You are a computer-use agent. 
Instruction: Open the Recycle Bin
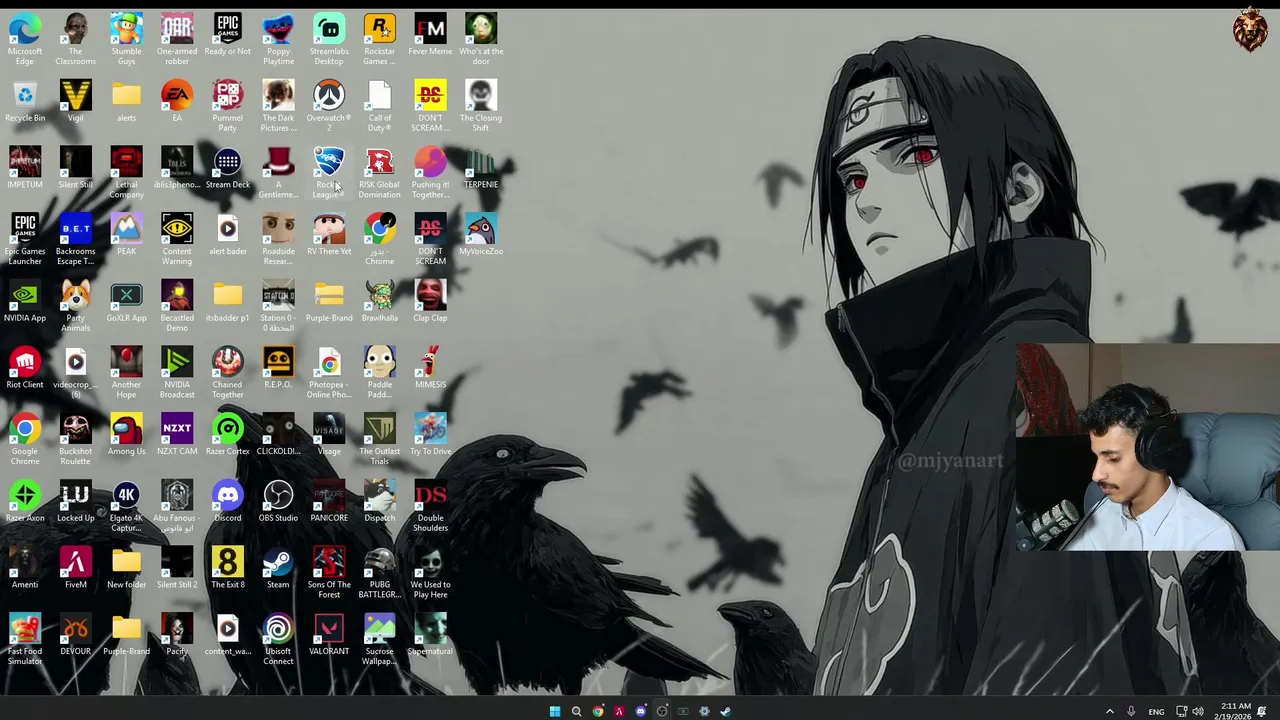[25, 101]
